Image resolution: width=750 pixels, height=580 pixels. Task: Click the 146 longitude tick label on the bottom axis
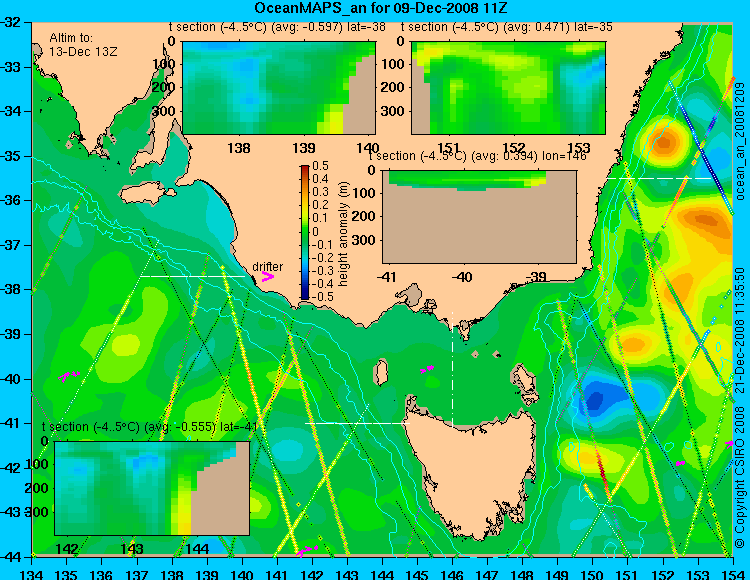(x=452, y=574)
